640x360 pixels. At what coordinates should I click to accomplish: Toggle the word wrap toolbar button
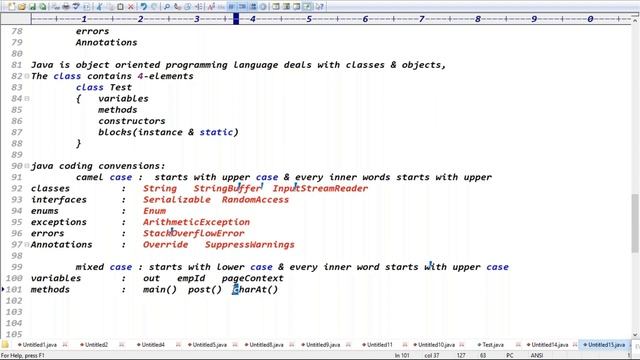[231, 7]
